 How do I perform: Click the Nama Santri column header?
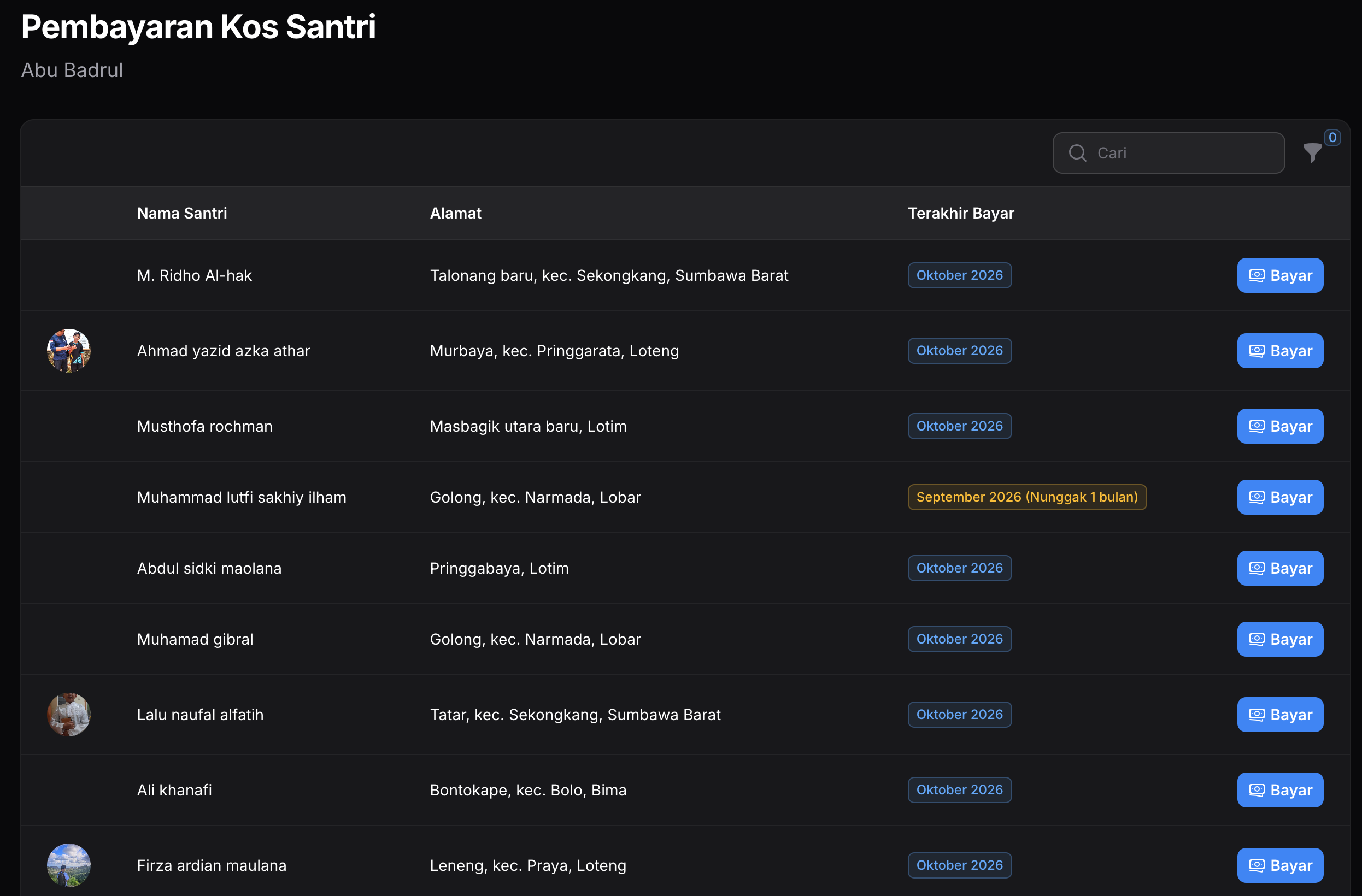(182, 213)
